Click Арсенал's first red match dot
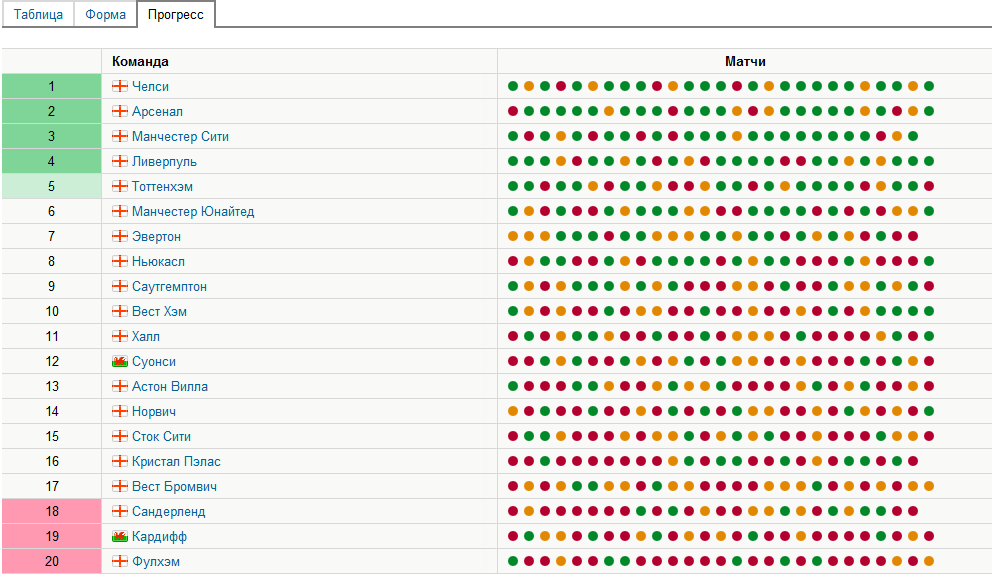The width and height of the screenshot is (994, 577). click(x=513, y=111)
